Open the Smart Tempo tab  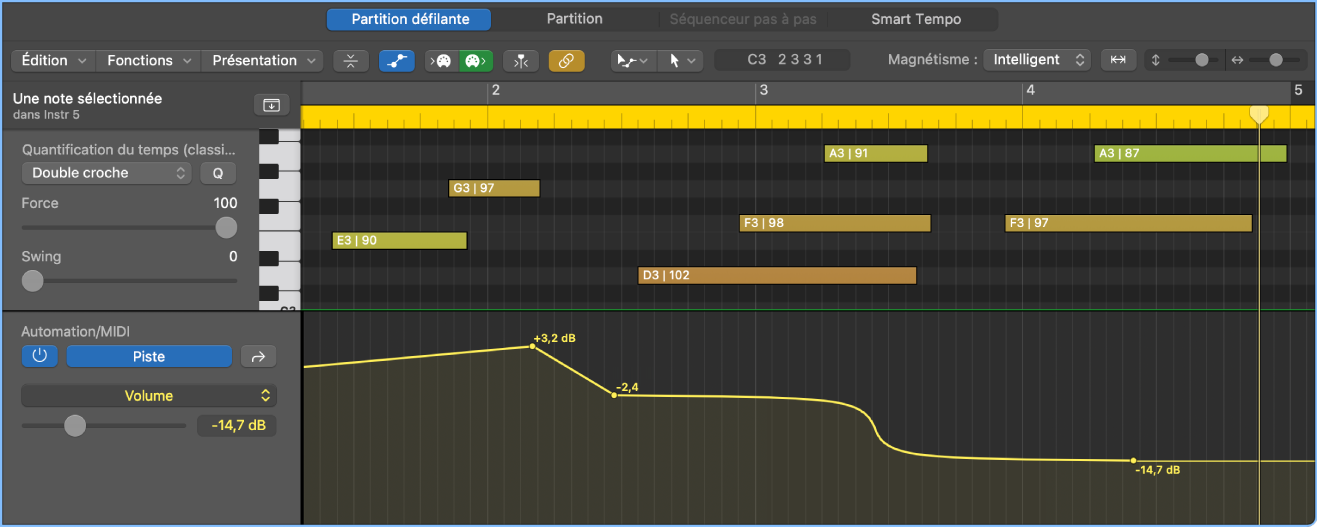915,19
